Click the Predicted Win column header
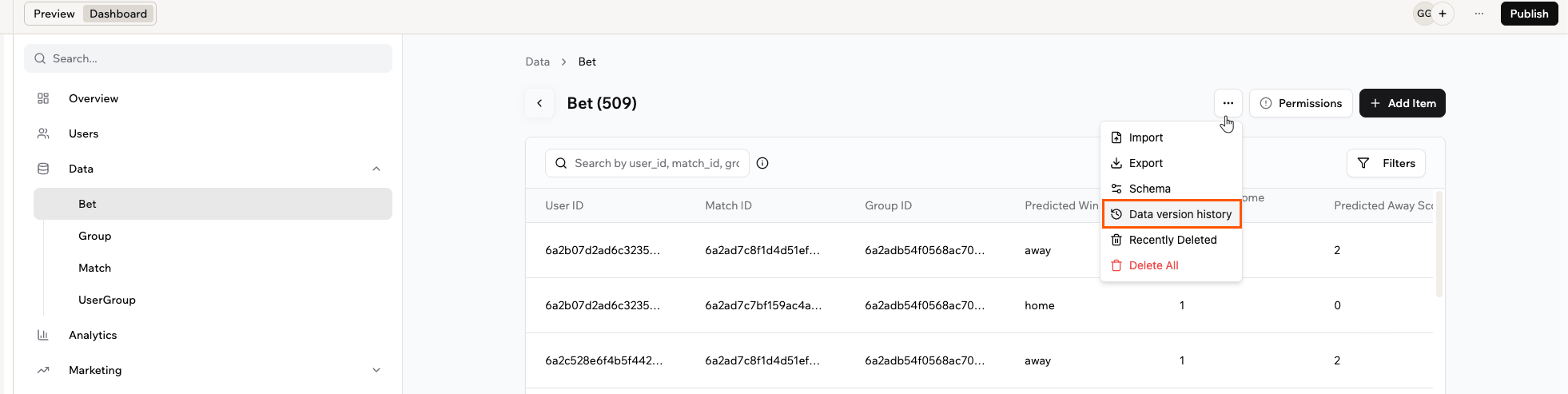1568x394 pixels. tap(1061, 205)
